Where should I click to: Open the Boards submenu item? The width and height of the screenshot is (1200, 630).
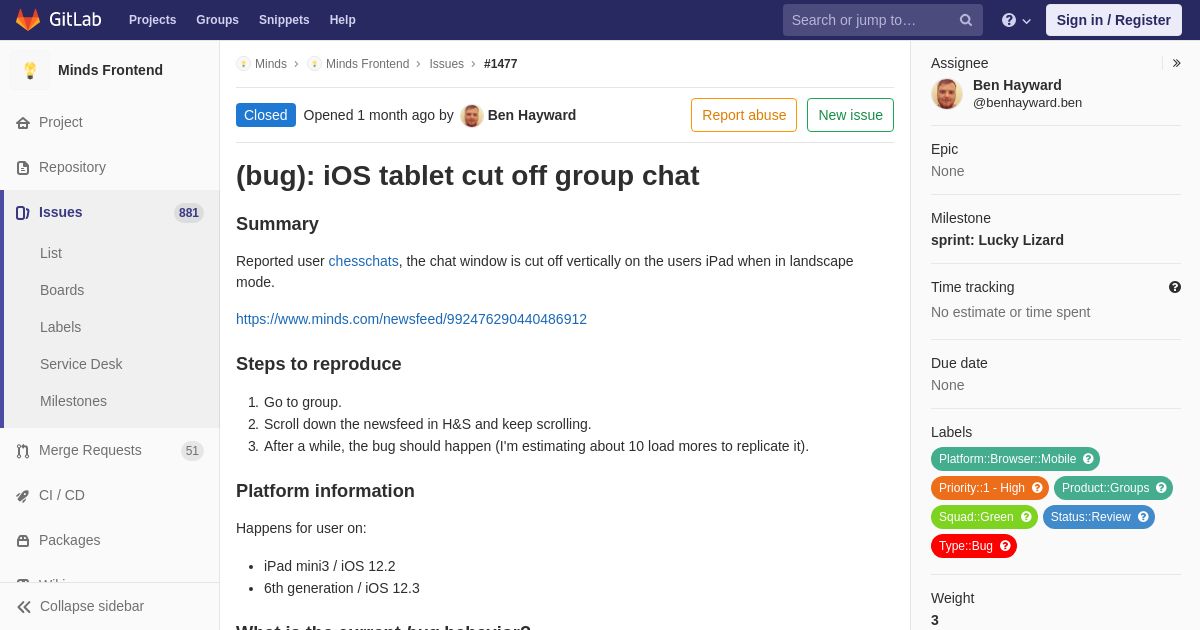pos(62,290)
